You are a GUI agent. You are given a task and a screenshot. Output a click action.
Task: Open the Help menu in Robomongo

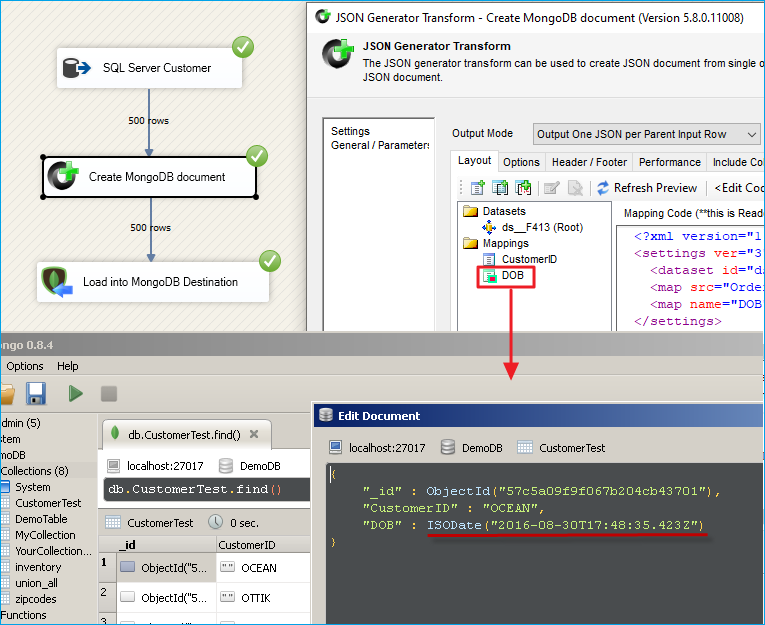tap(67, 366)
